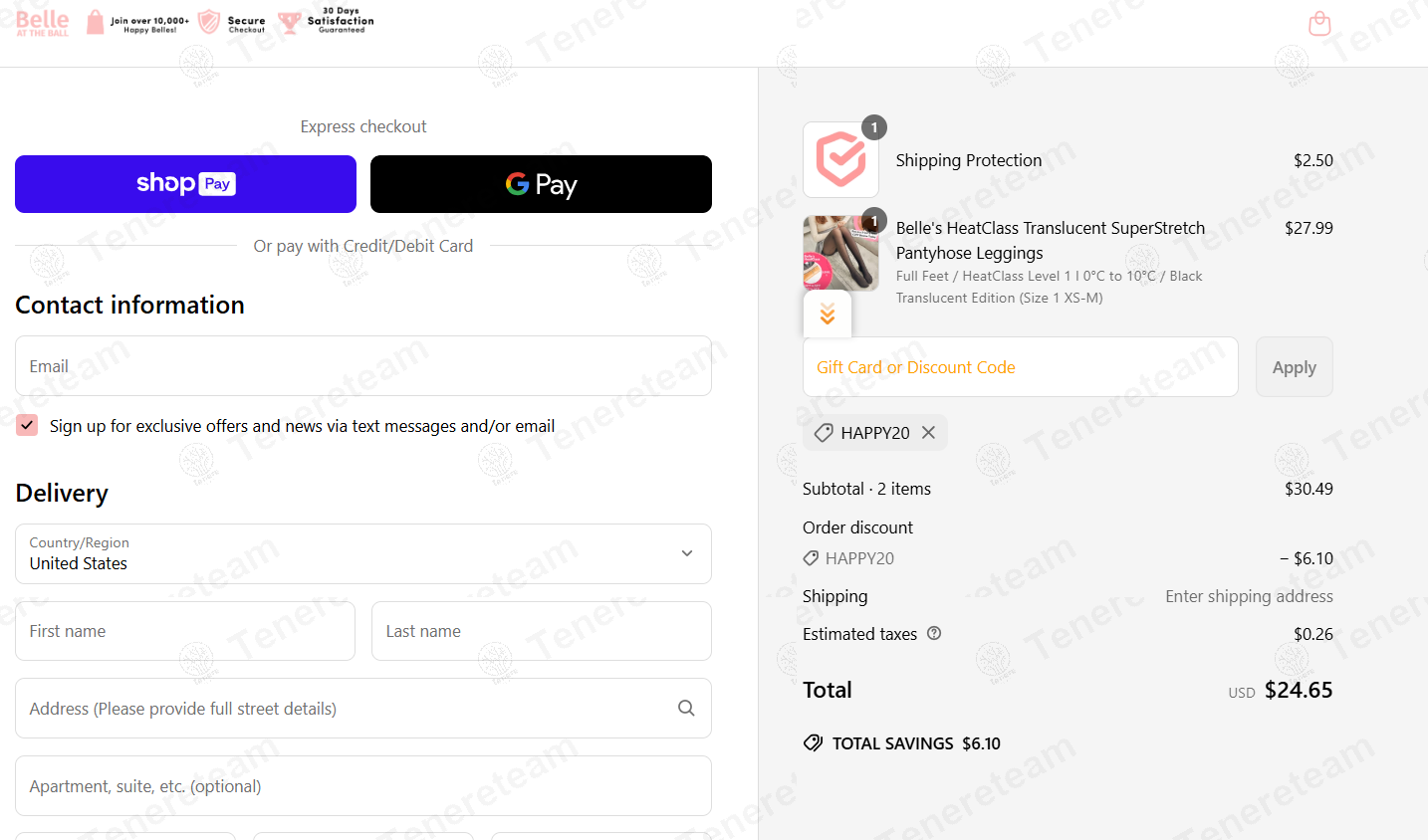
Task: Click the Shipping Protection shield thumbnail
Action: point(841,160)
